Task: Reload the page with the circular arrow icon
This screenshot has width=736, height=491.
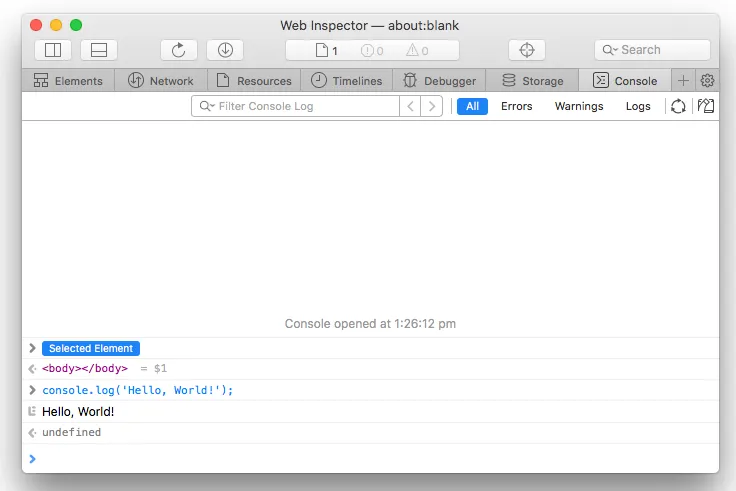Action: [179, 50]
